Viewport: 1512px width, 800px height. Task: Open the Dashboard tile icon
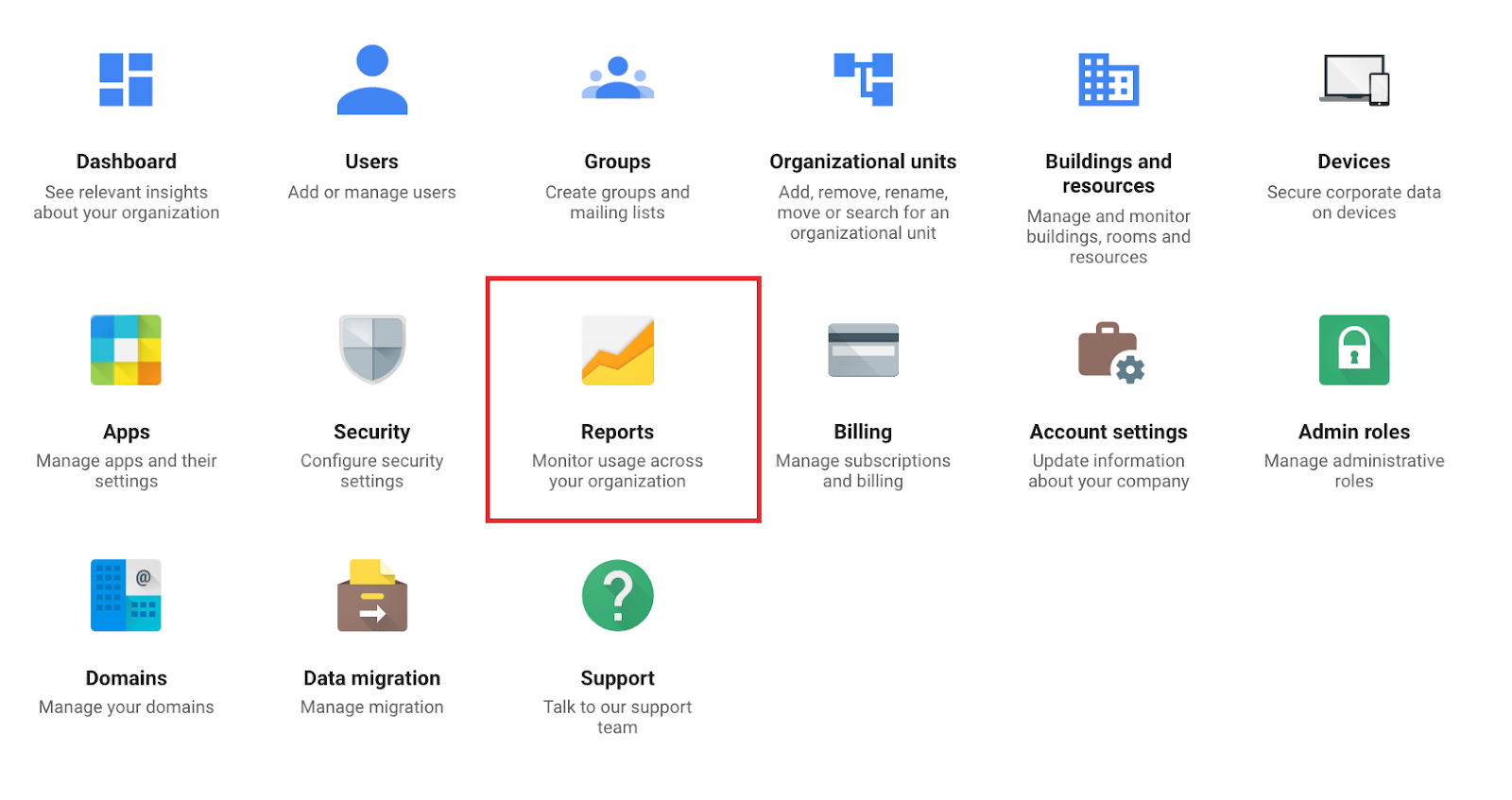(127, 79)
